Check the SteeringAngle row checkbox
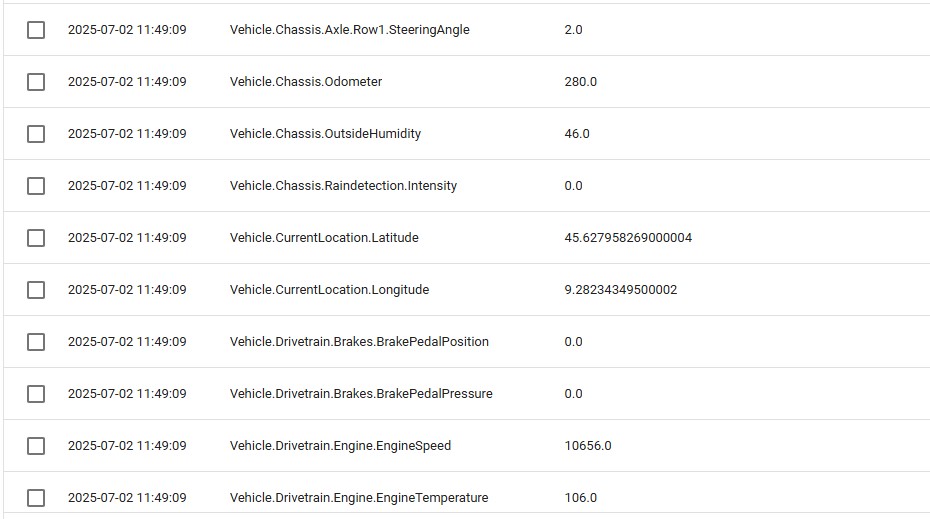Viewport: 930px width, 519px height. (x=36, y=30)
